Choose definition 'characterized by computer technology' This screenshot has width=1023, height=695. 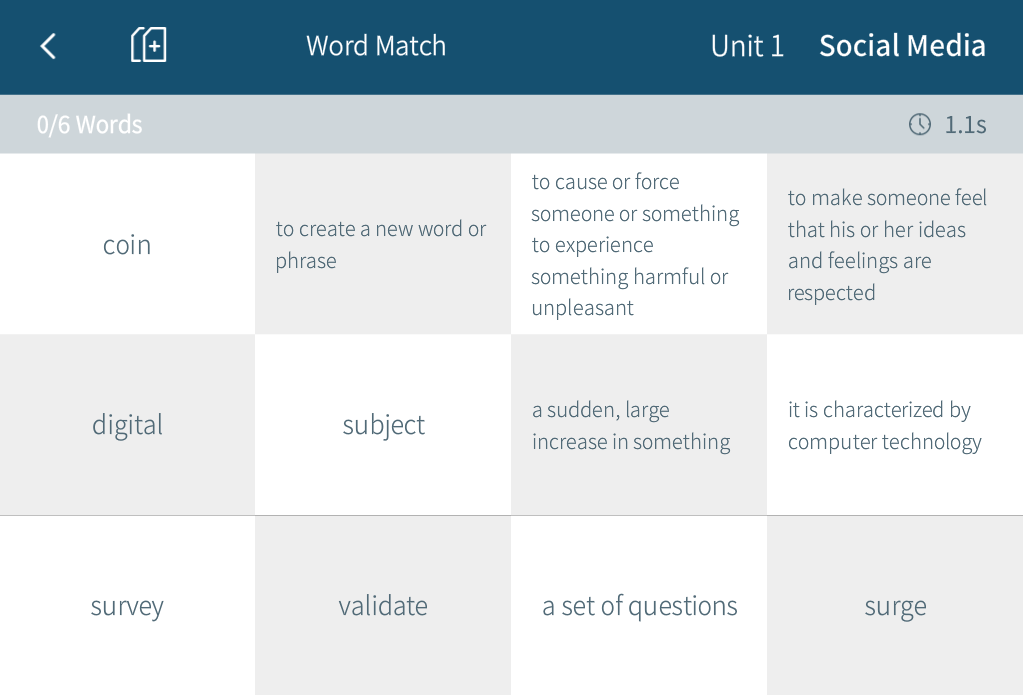click(x=895, y=425)
